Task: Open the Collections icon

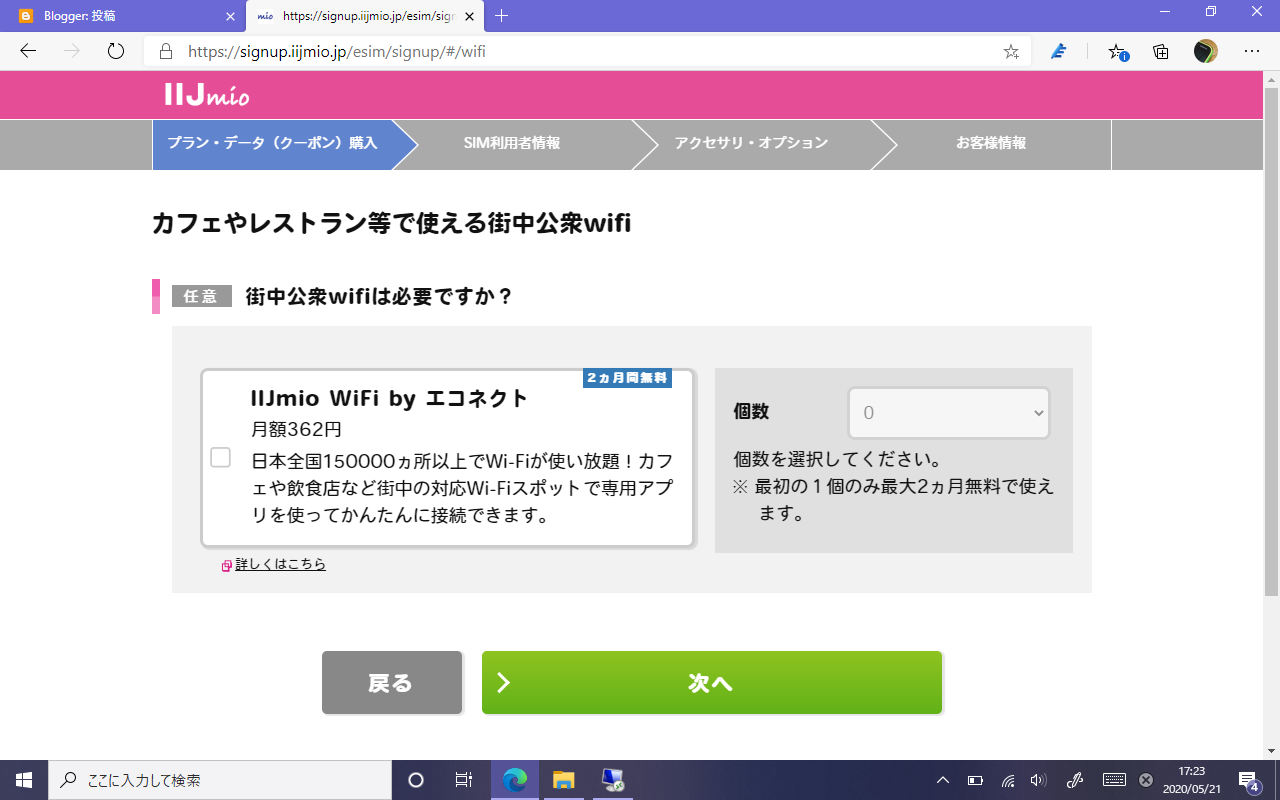Action: [x=1161, y=51]
